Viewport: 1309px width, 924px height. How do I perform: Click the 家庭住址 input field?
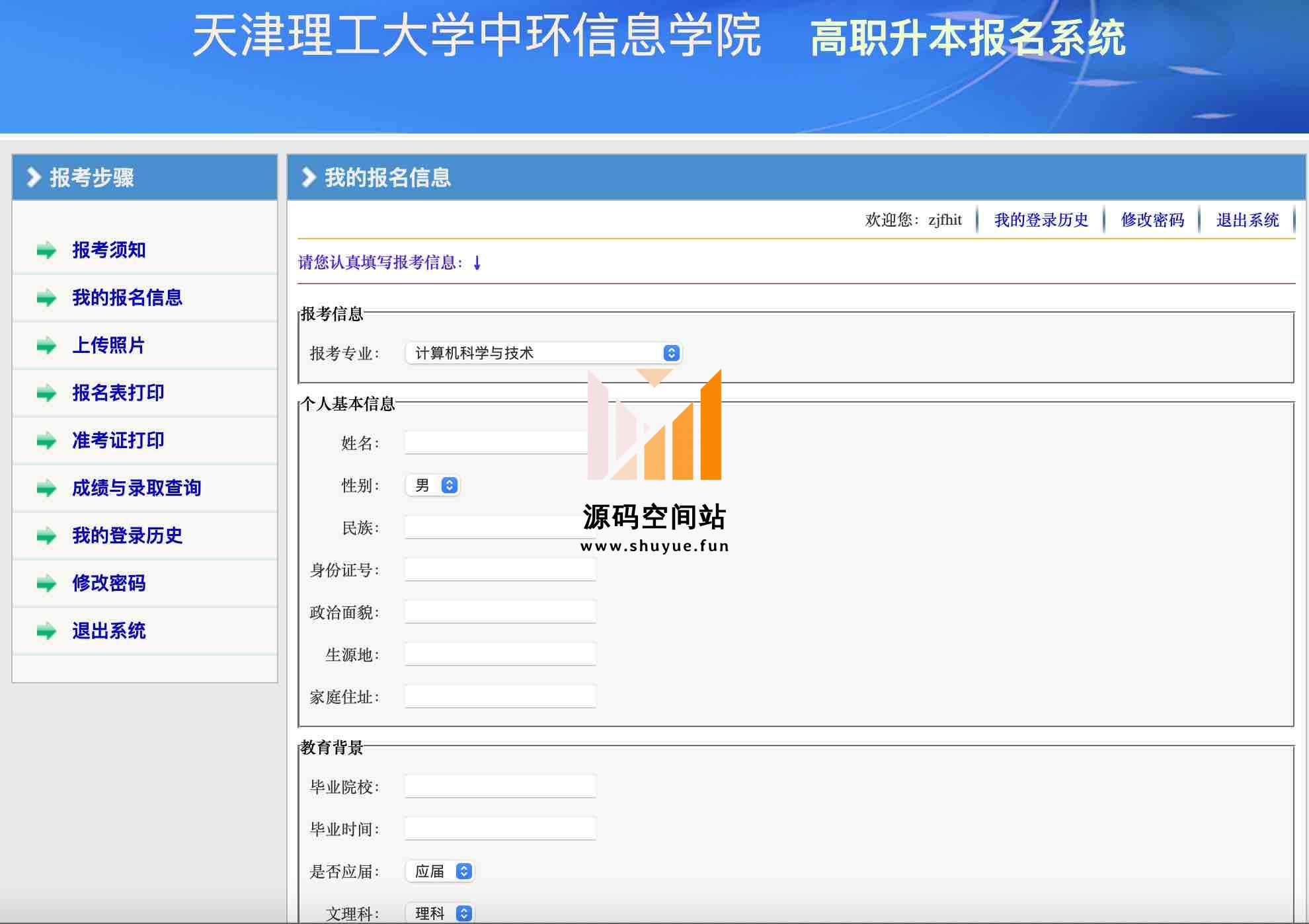[500, 697]
